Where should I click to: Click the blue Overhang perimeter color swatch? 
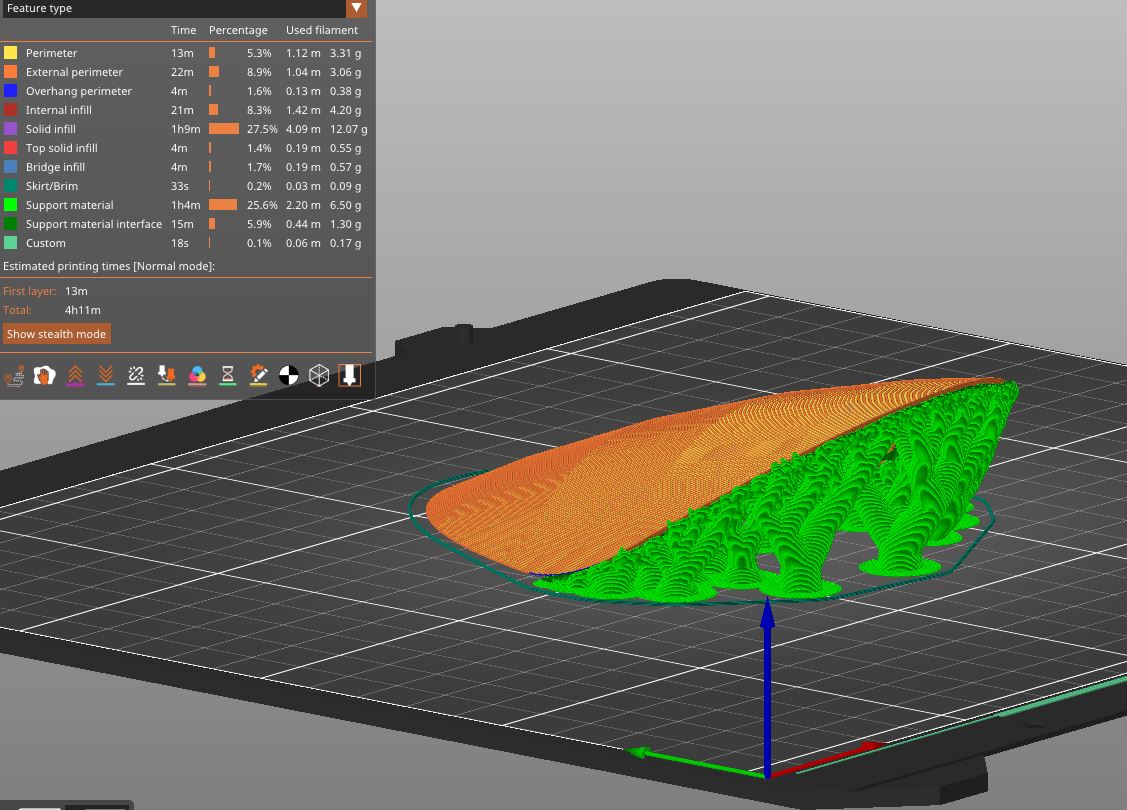[x=10, y=91]
